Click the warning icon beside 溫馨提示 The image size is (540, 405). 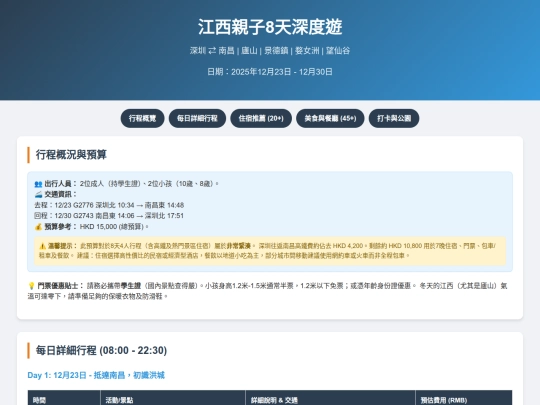pyautogui.click(x=42, y=246)
